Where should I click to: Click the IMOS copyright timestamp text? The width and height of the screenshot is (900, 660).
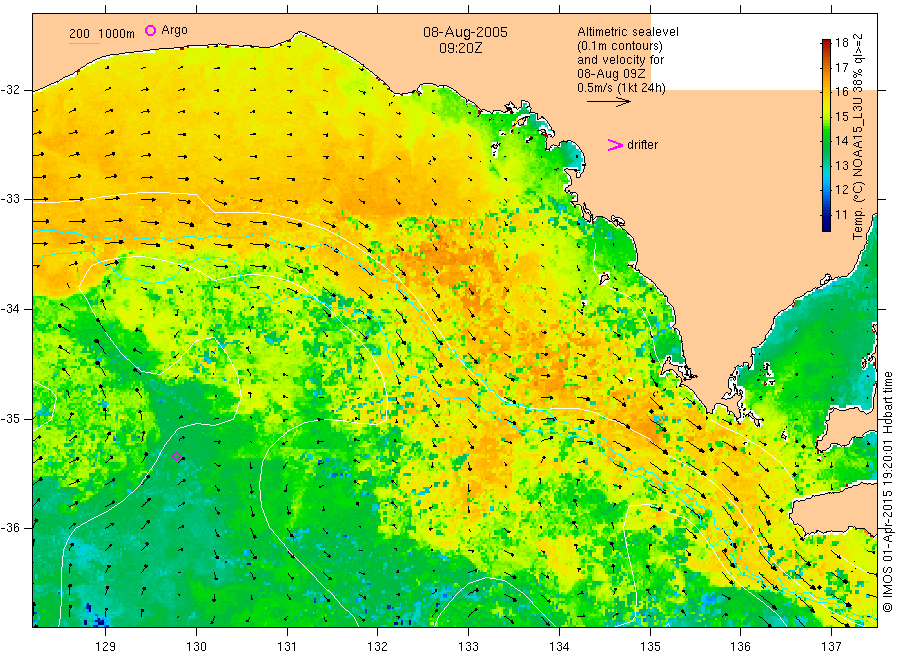pos(887,491)
